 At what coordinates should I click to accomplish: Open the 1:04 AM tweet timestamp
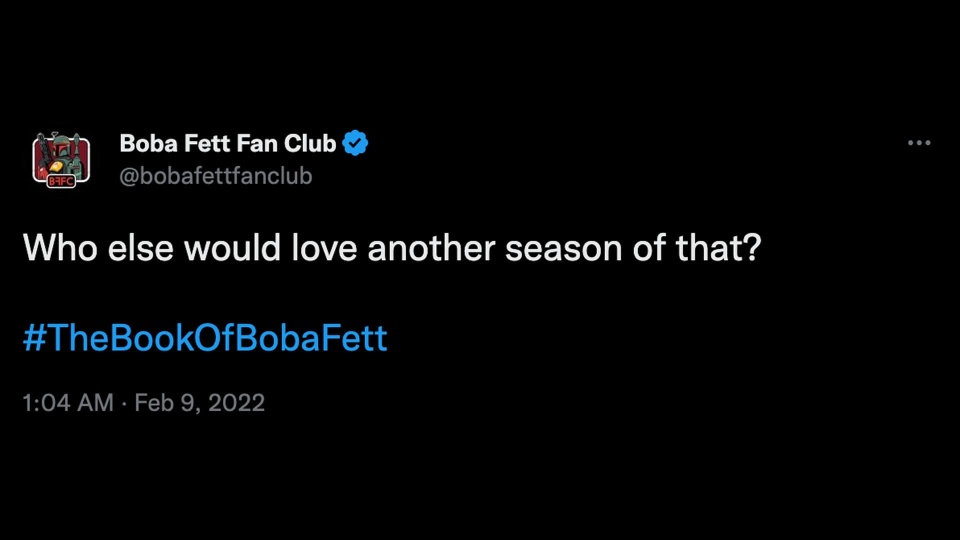click(x=68, y=402)
